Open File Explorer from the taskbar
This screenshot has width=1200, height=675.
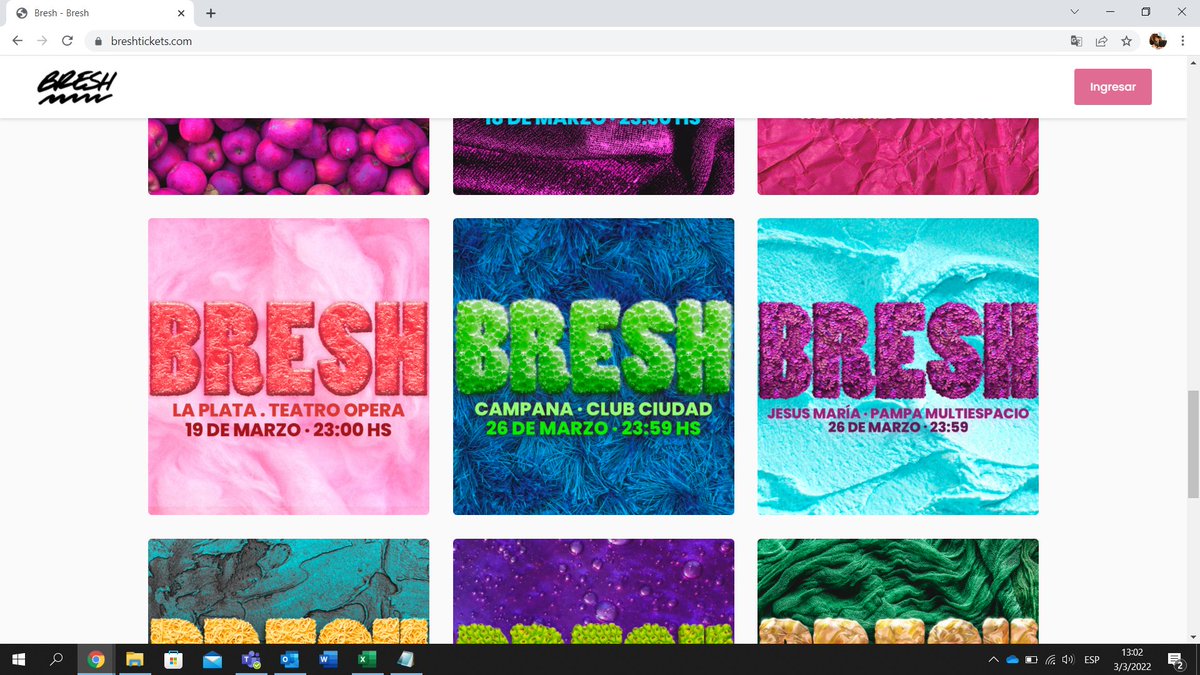click(135, 659)
